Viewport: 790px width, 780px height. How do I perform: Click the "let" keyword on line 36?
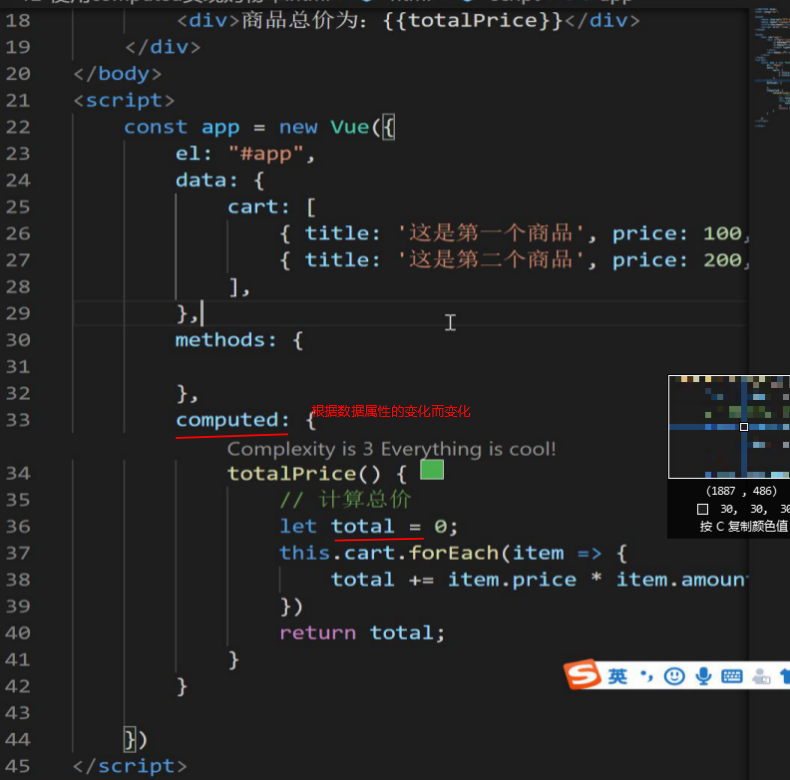298,526
